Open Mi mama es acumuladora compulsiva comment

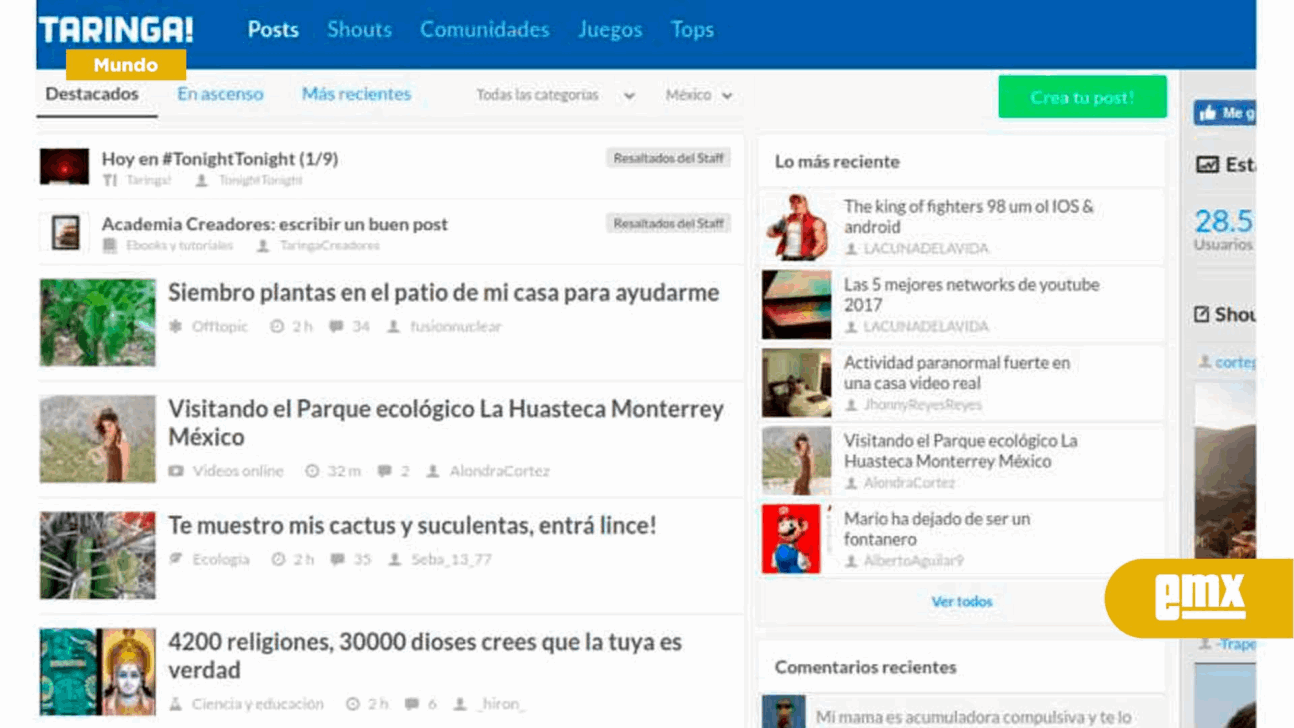[x=973, y=717]
